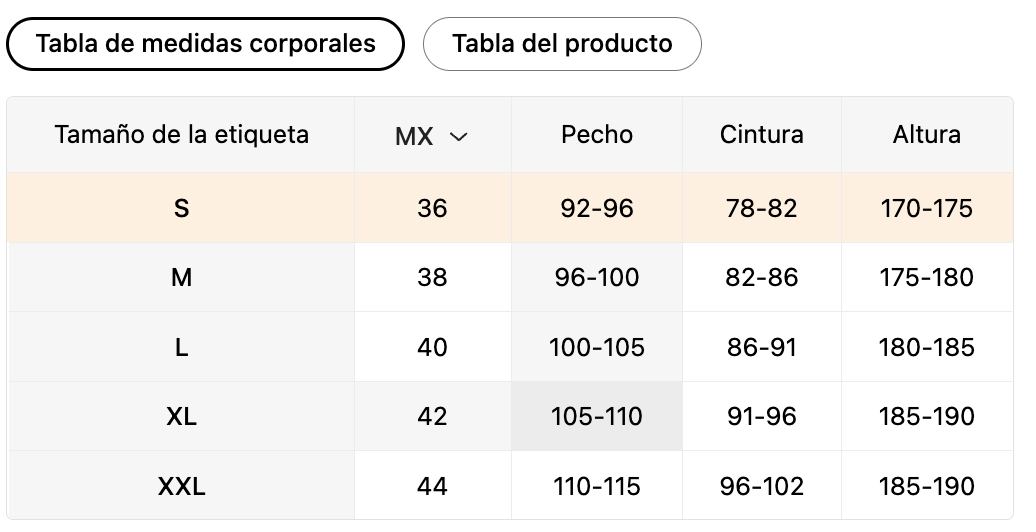Select the L size row label
Screen dimensions: 1036x532
(181, 347)
